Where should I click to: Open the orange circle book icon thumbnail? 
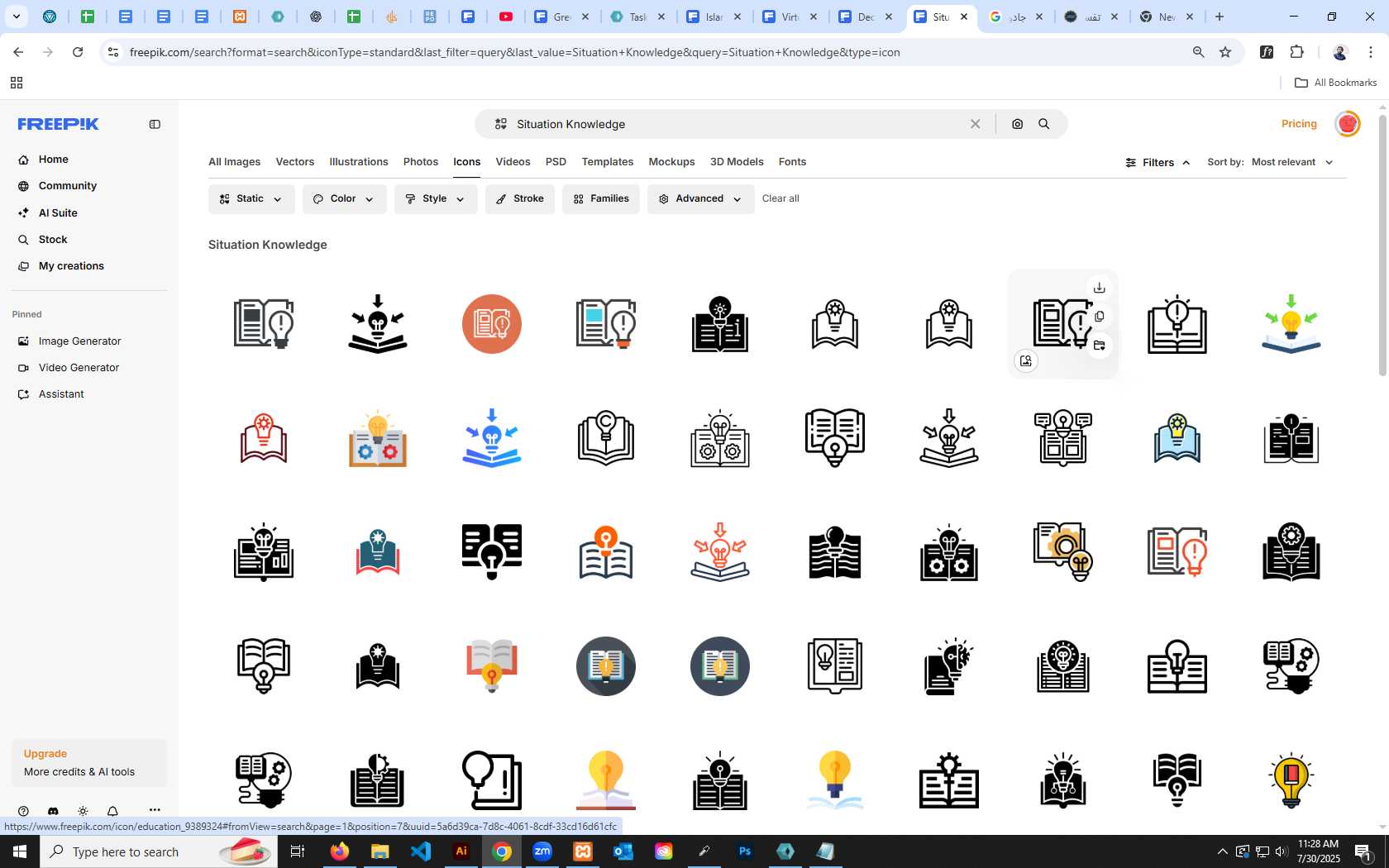[492, 324]
